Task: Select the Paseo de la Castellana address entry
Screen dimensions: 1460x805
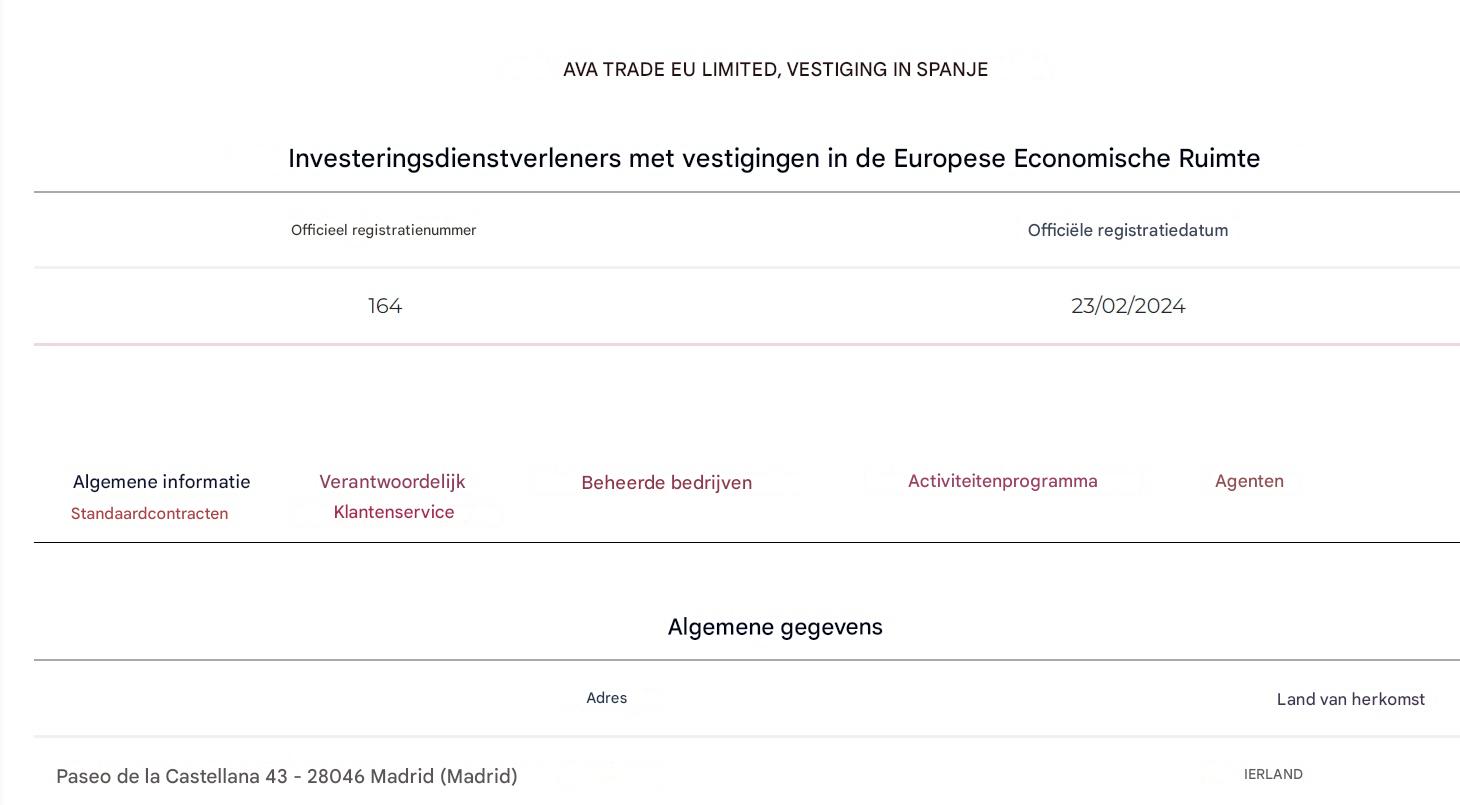Action: [x=287, y=776]
